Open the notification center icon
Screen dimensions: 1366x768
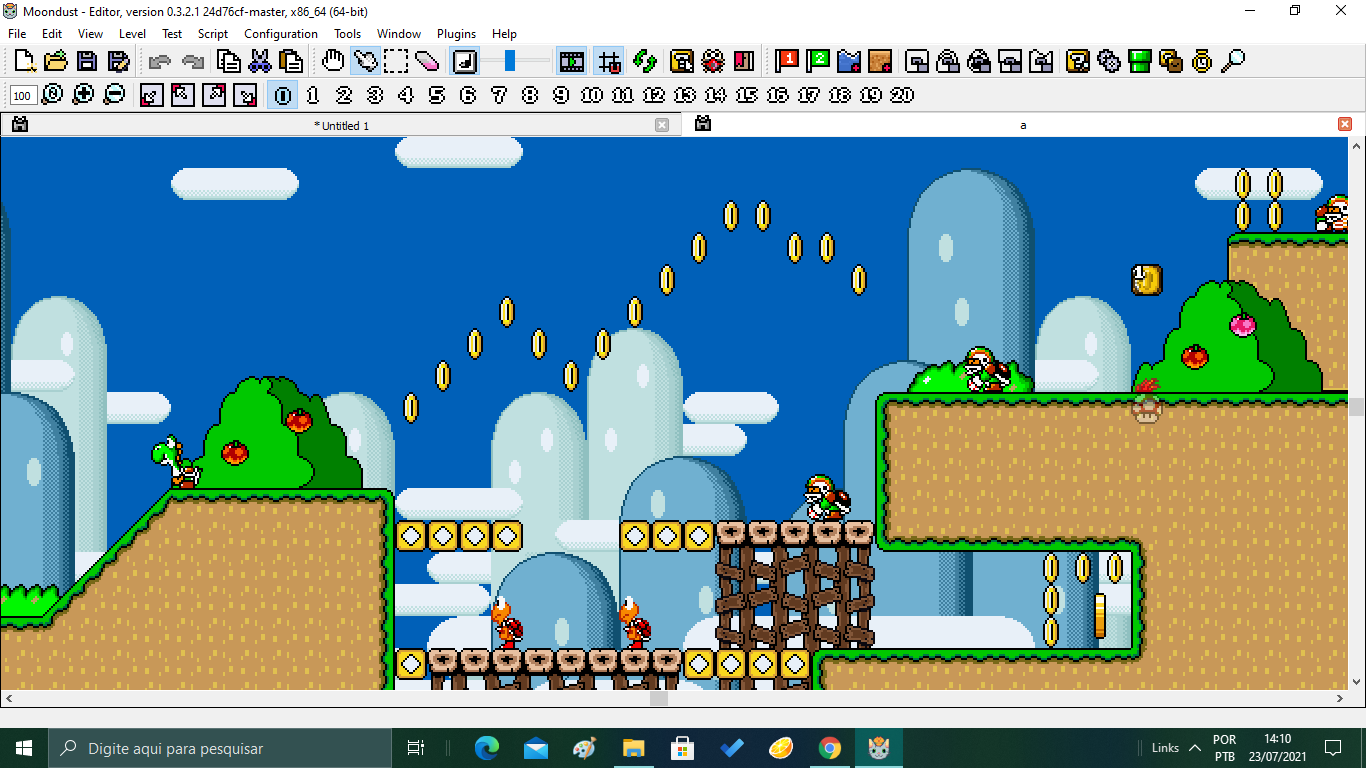(x=1333, y=748)
